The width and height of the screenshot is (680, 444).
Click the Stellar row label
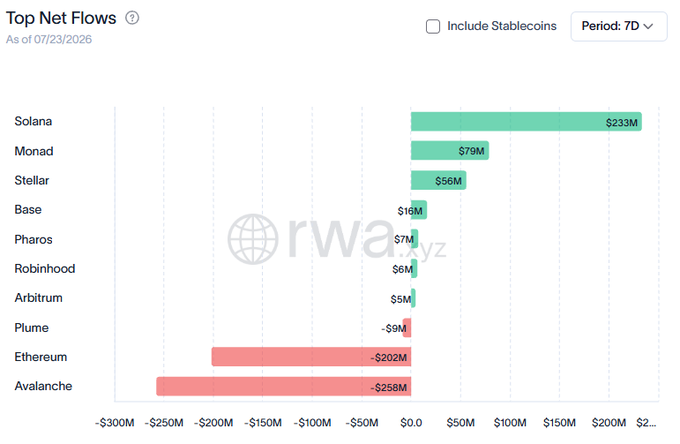click(x=32, y=180)
